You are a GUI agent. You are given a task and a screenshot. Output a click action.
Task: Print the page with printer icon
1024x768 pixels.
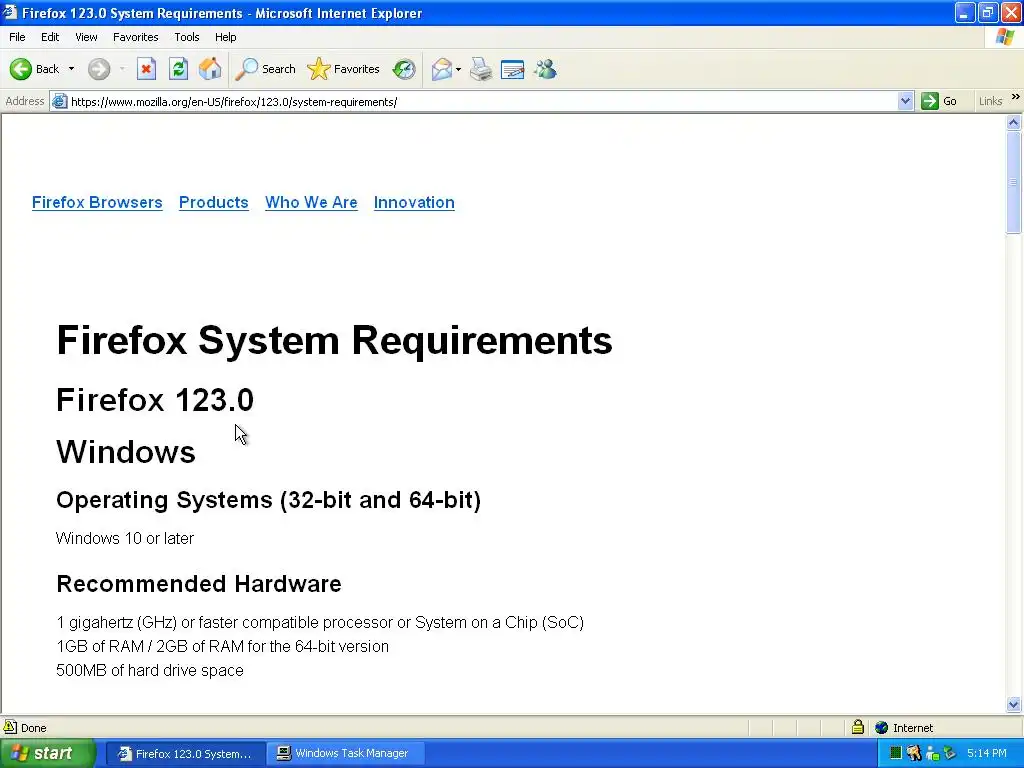481,69
